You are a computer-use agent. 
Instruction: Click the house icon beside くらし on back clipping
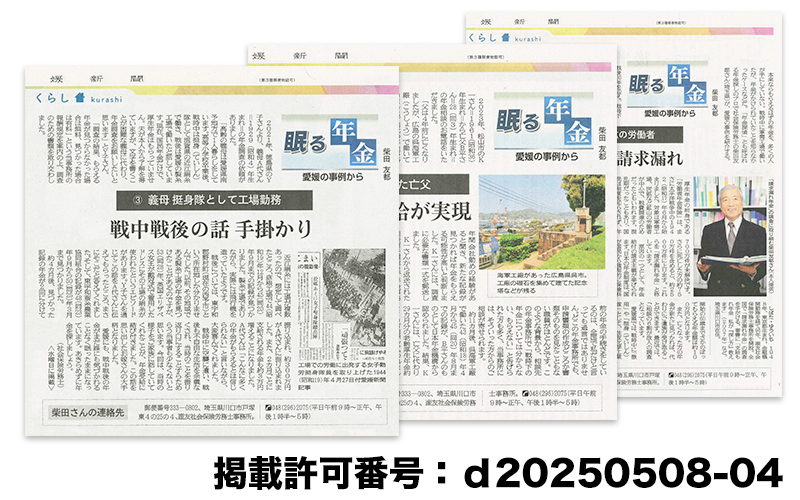click(x=505, y=37)
